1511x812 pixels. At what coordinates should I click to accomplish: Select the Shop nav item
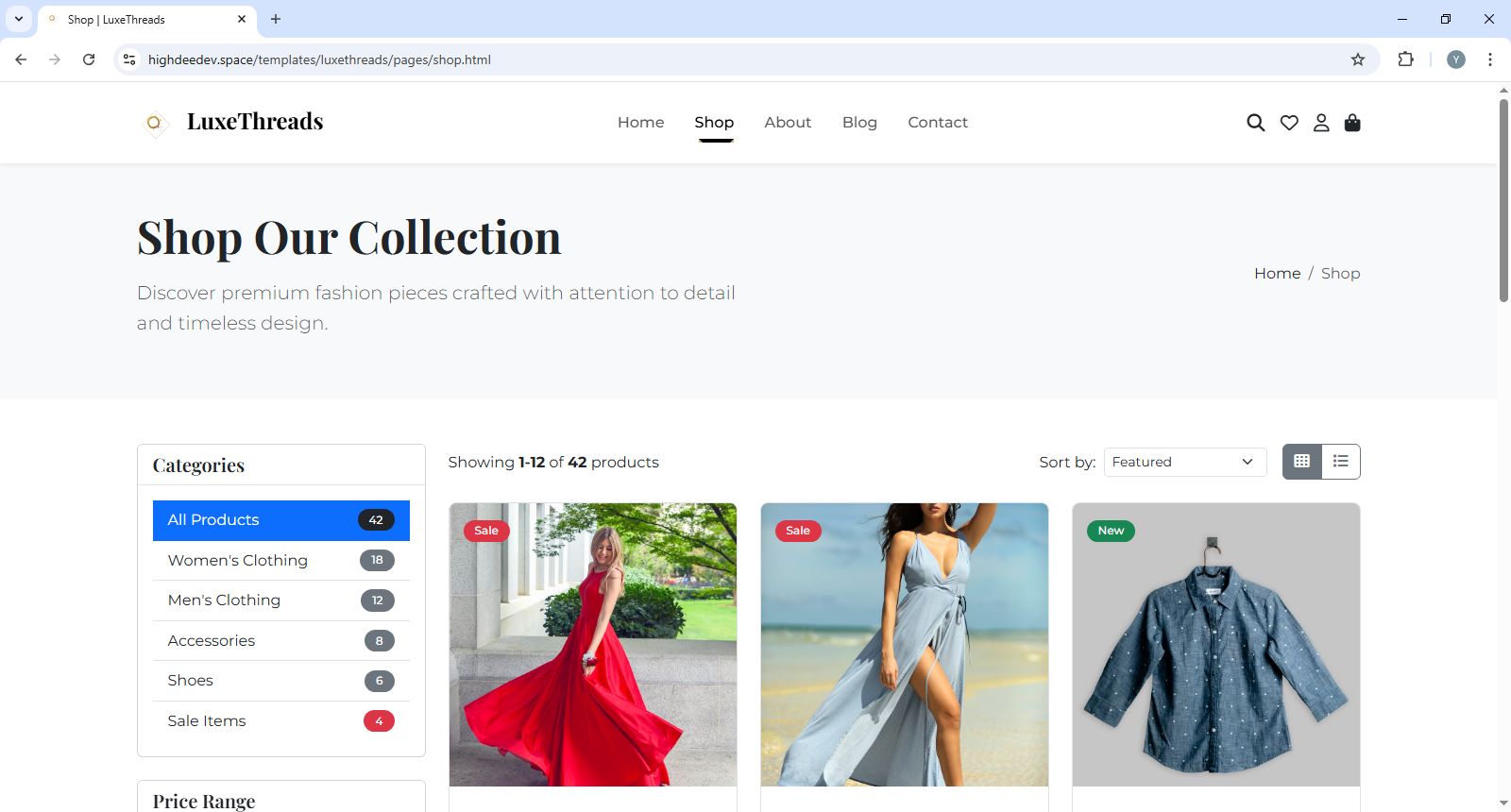pyautogui.click(x=714, y=122)
